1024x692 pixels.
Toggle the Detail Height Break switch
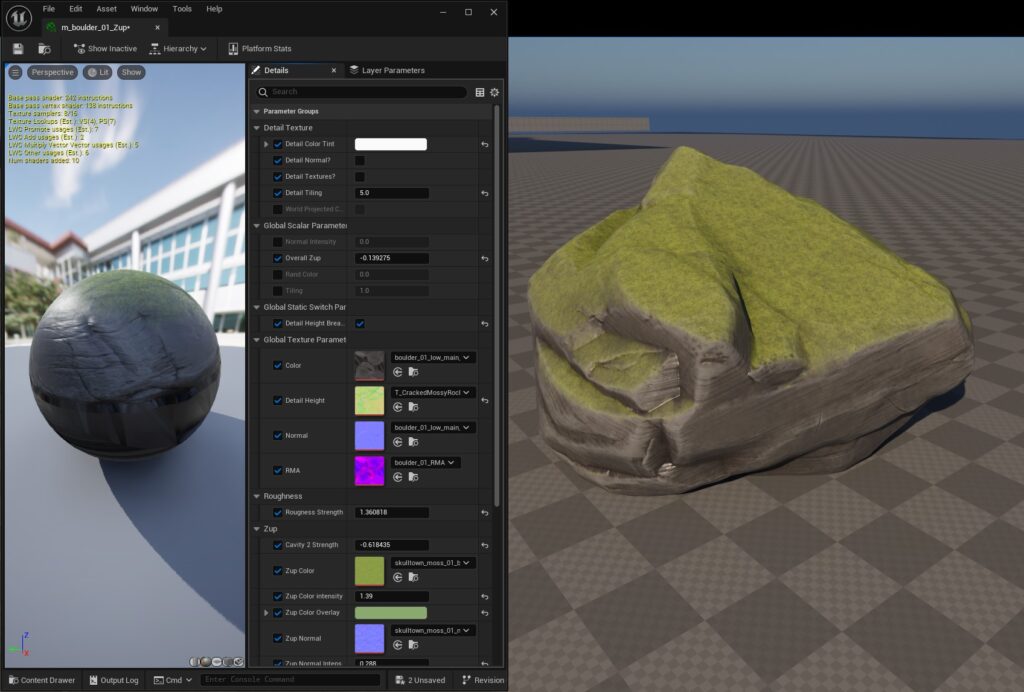[x=359, y=324]
